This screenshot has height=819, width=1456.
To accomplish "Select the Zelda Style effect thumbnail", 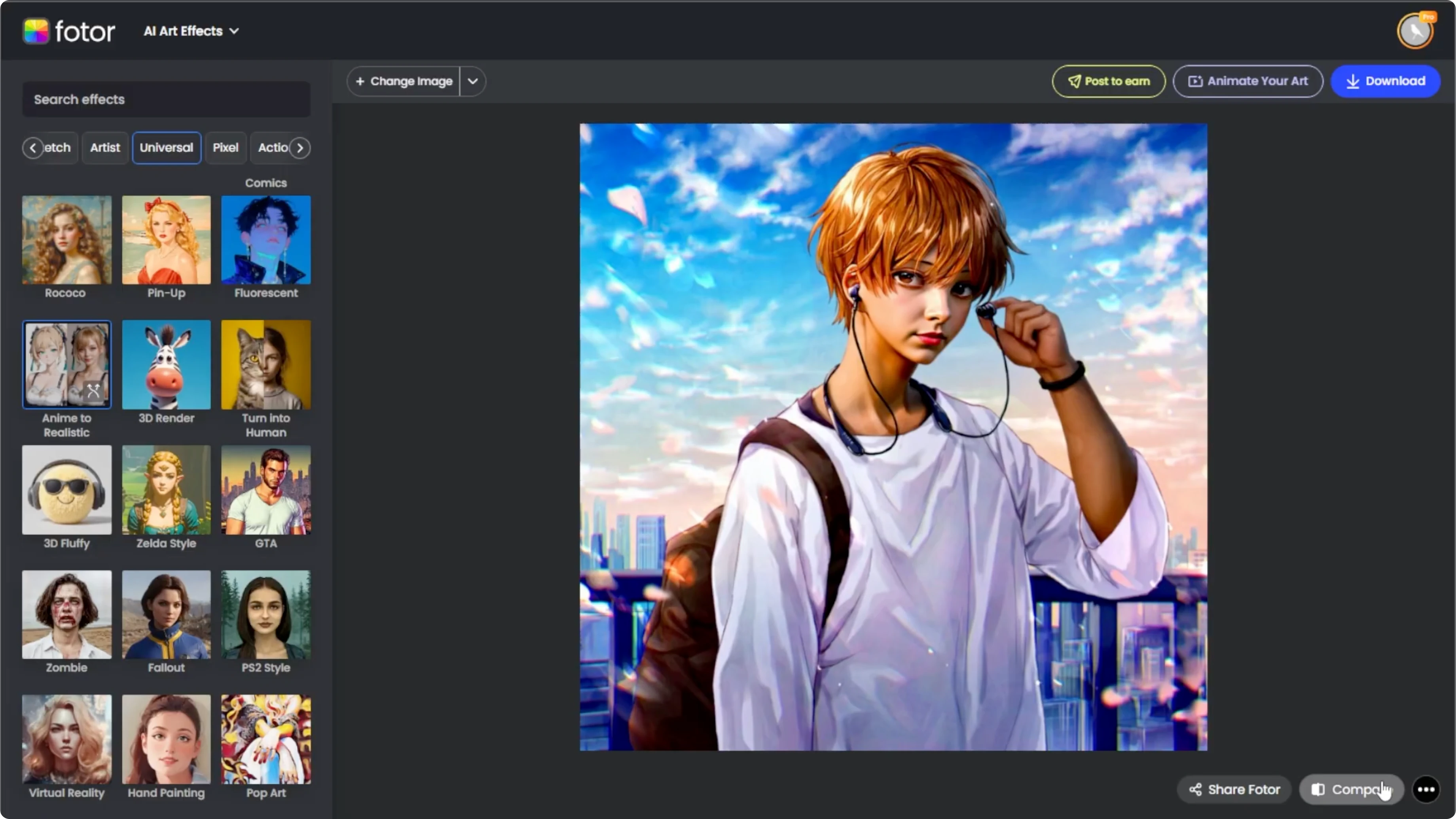I will (166, 490).
